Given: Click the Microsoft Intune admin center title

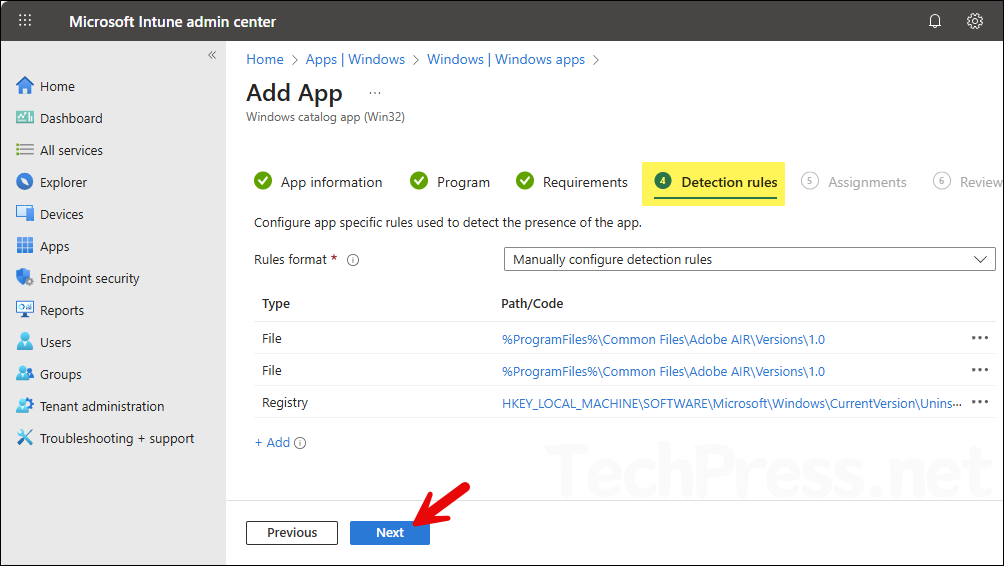Looking at the screenshot, I should (x=172, y=22).
